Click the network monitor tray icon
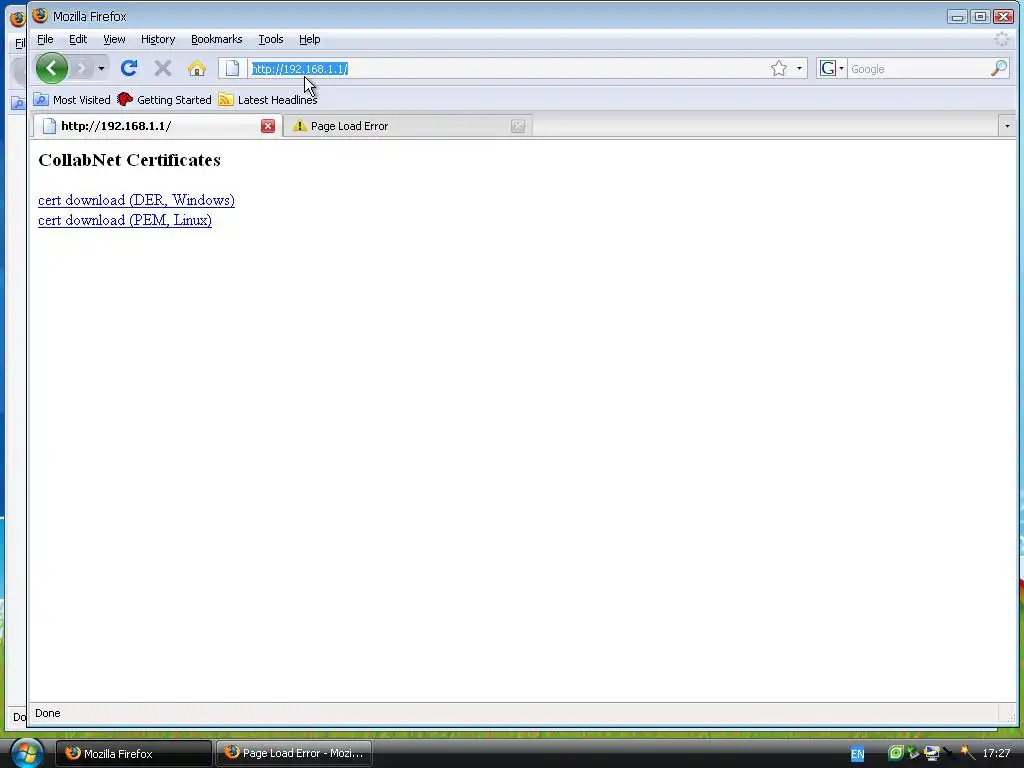 pos(932,753)
